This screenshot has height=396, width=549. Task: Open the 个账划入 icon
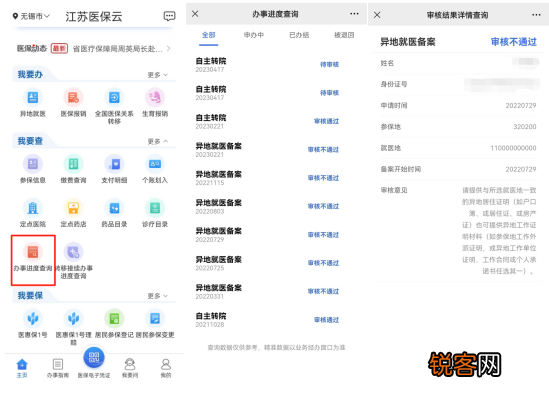[155, 164]
